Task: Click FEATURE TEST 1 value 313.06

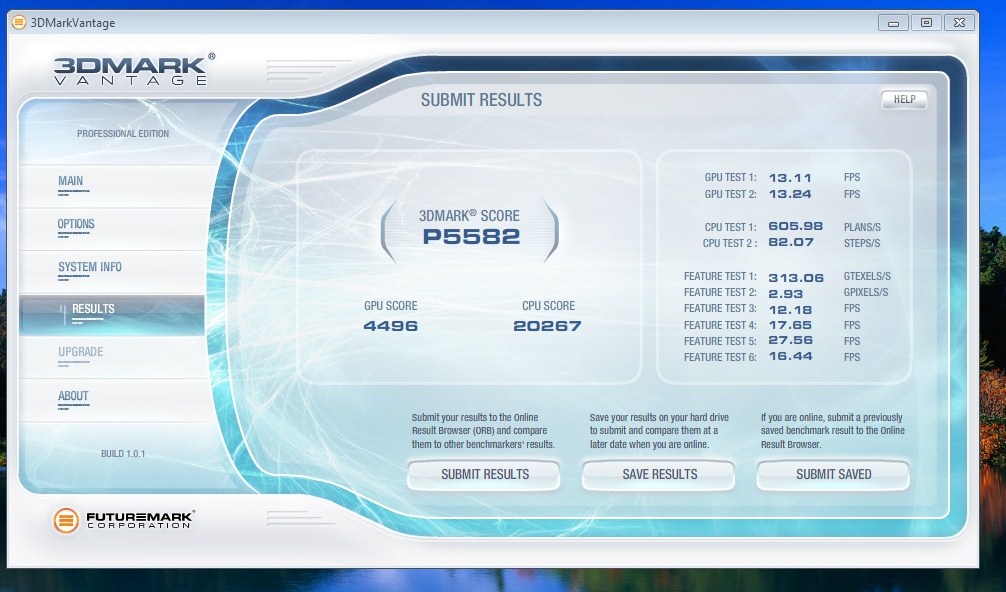Action: click(x=796, y=278)
